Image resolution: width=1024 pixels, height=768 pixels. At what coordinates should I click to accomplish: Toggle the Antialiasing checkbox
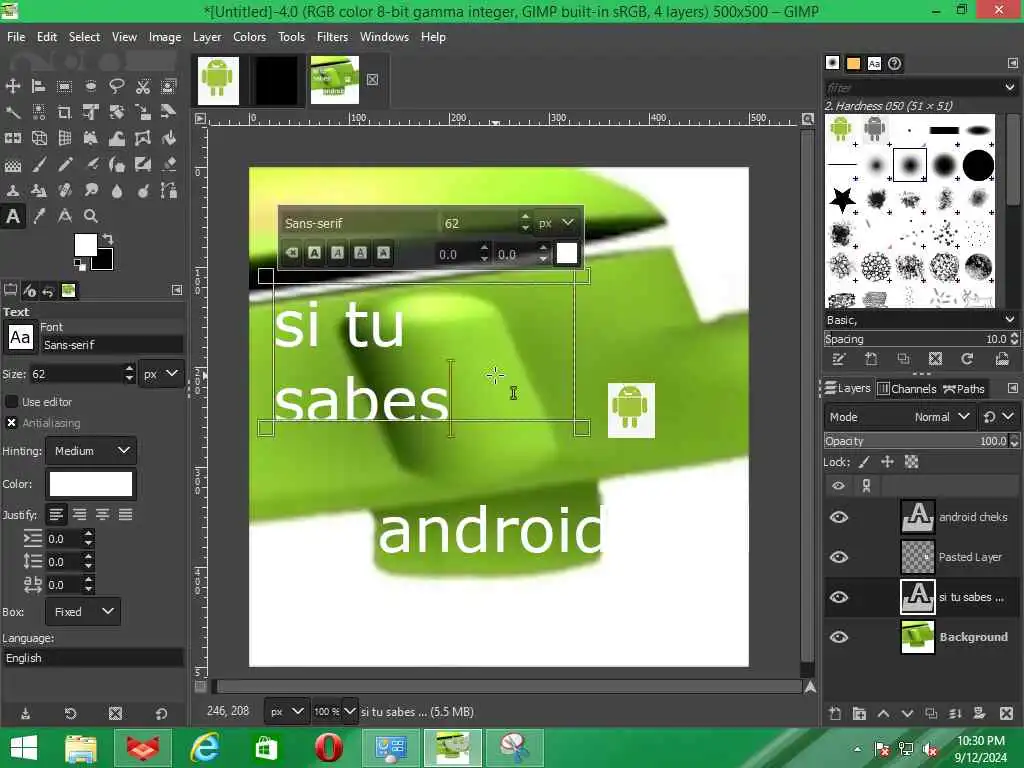11,423
